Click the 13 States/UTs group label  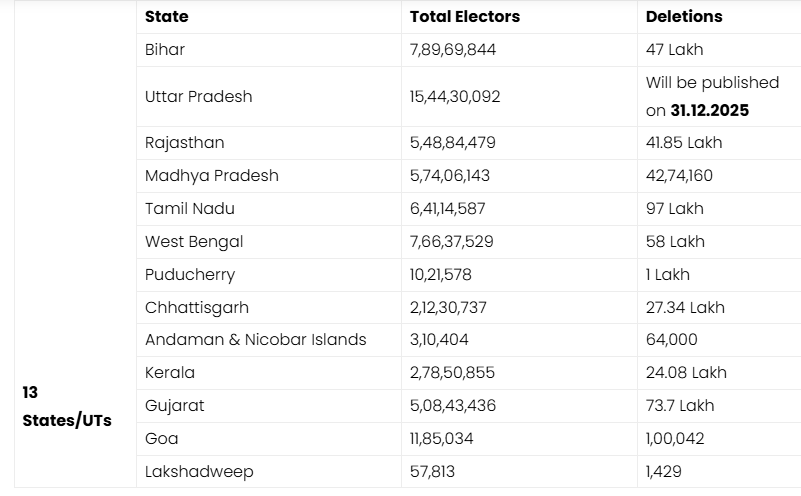click(66, 406)
